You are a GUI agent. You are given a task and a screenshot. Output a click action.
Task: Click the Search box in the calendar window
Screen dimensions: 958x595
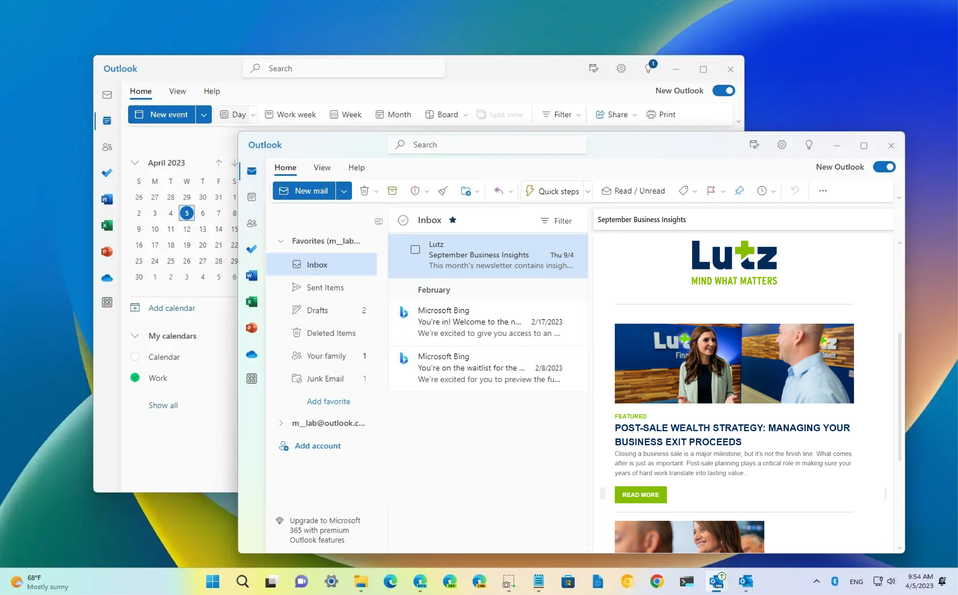[344, 68]
